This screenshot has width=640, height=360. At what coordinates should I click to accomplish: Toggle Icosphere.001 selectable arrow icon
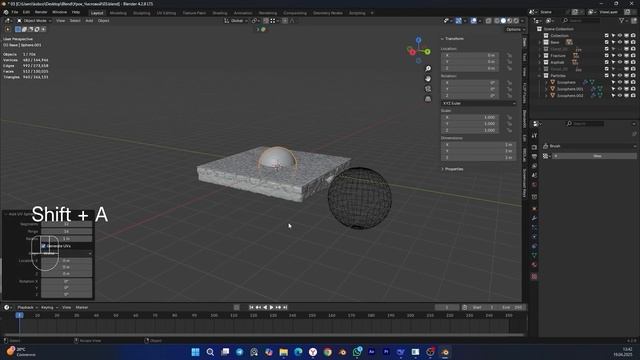(x=613, y=89)
